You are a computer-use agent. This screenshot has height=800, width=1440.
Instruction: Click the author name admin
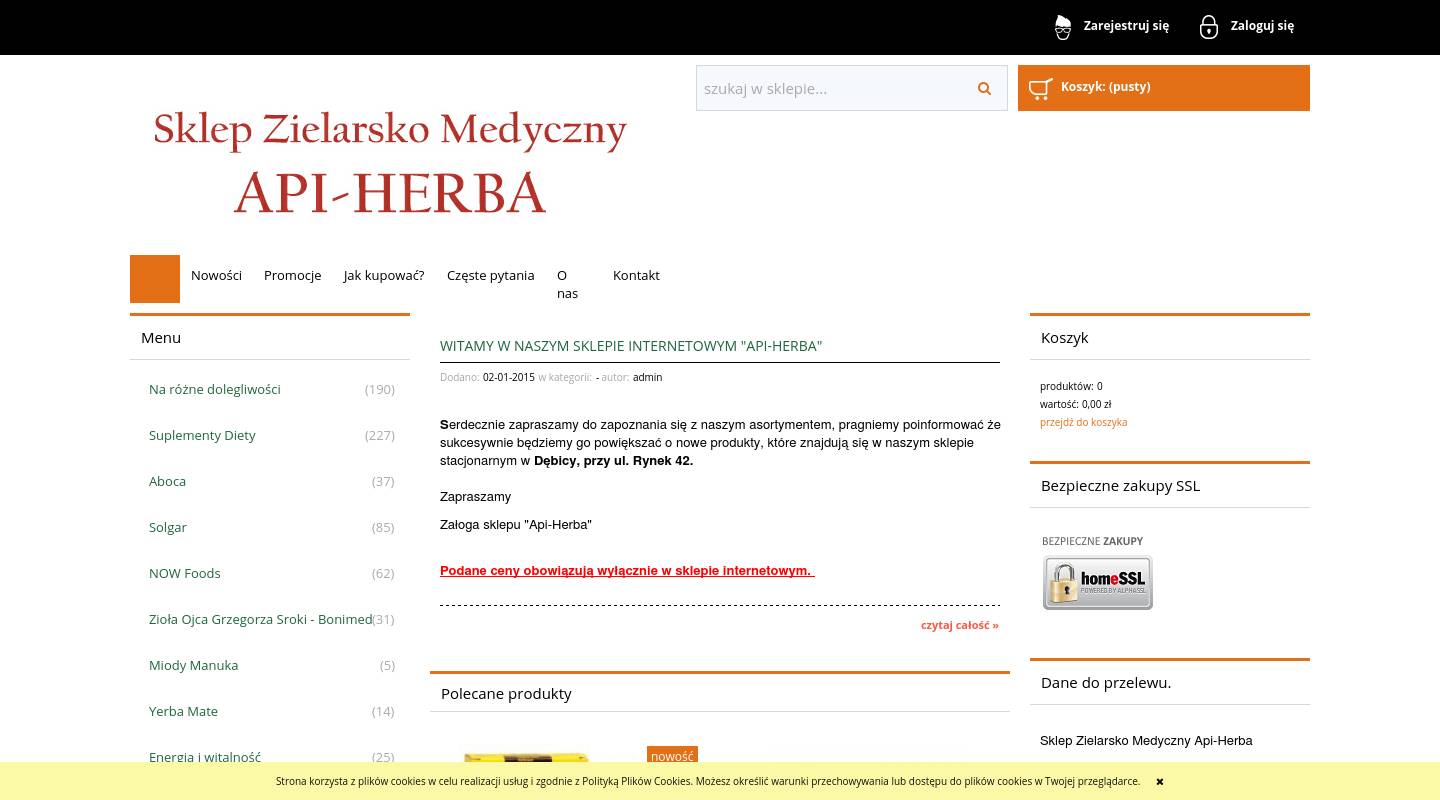point(647,377)
